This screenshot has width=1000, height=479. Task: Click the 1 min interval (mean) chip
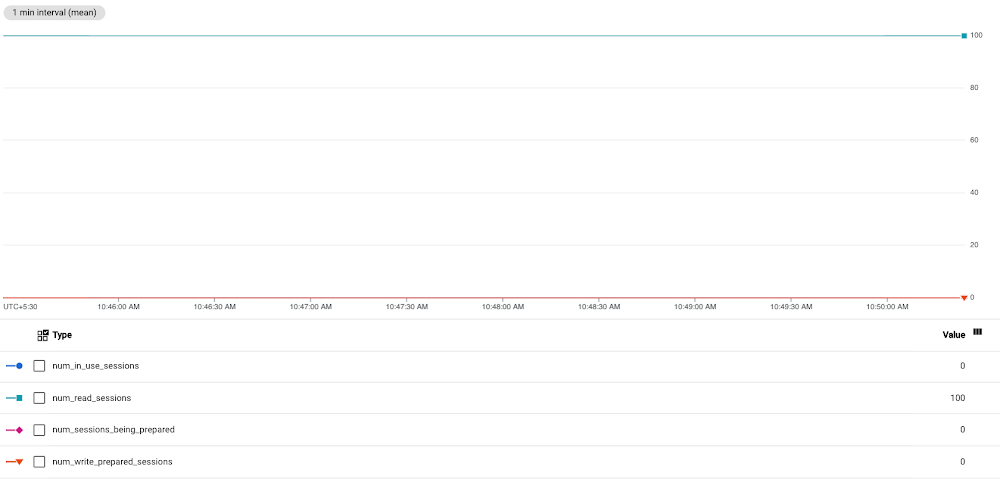point(55,14)
